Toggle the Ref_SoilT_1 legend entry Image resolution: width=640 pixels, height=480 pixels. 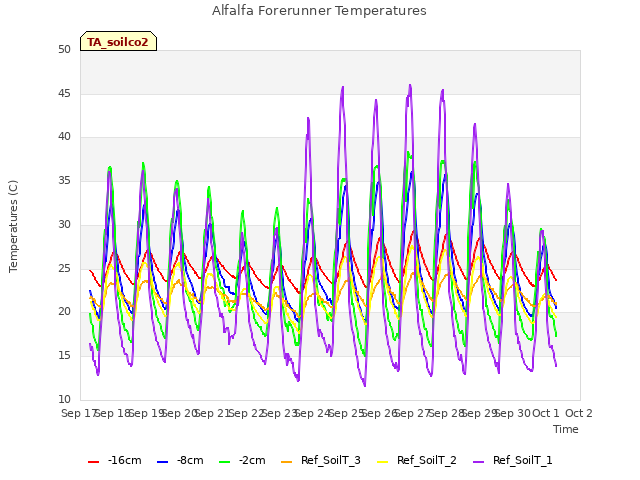[513, 460]
